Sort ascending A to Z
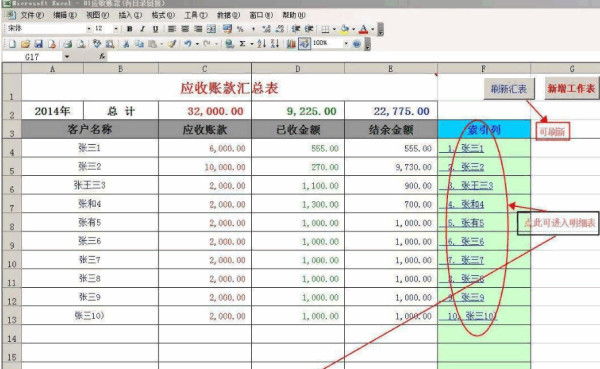Screen dimensions: 600x369 [x=261, y=44]
